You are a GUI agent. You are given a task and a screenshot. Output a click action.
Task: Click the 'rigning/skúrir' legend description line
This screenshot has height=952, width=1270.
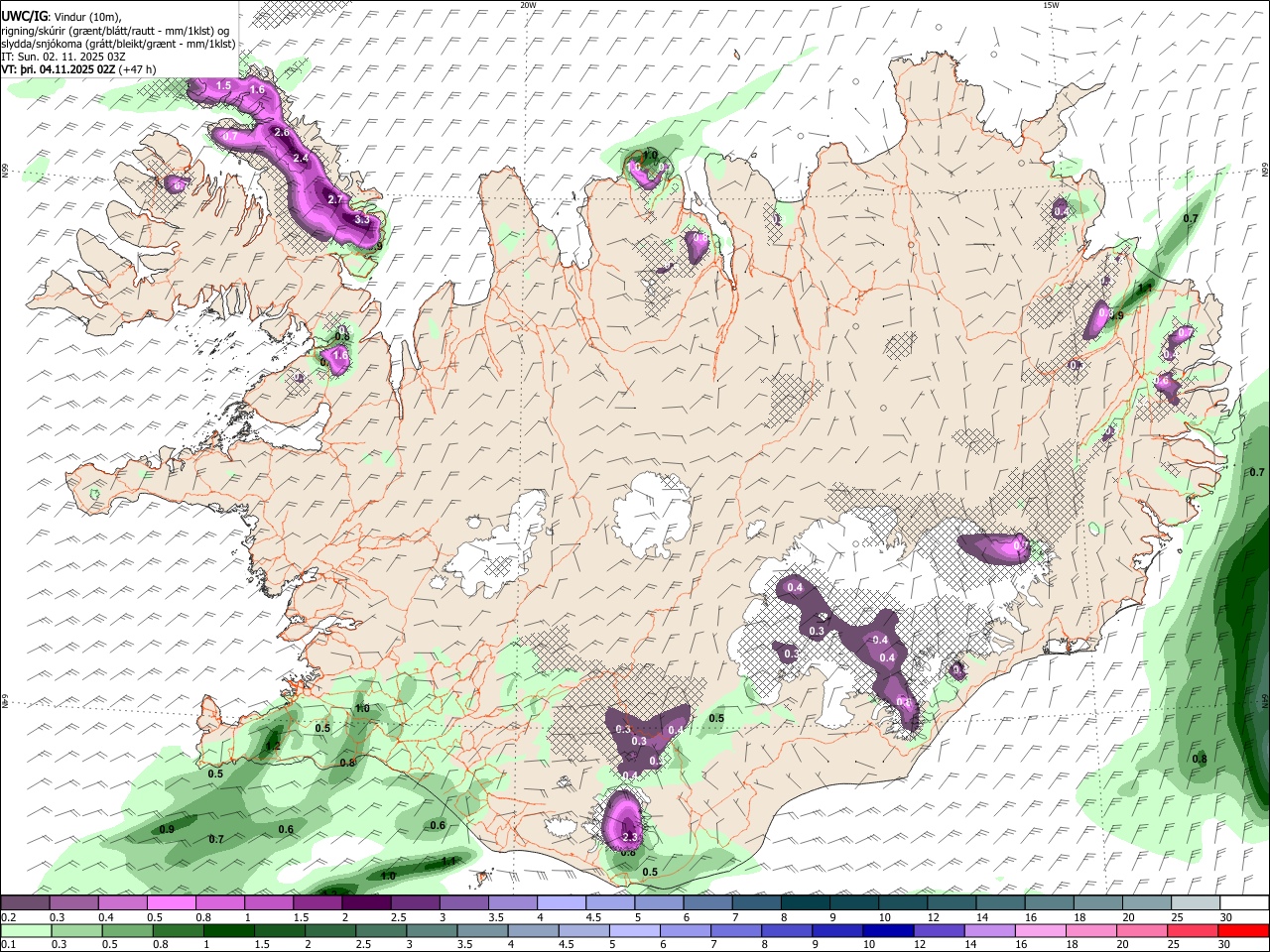point(115,30)
